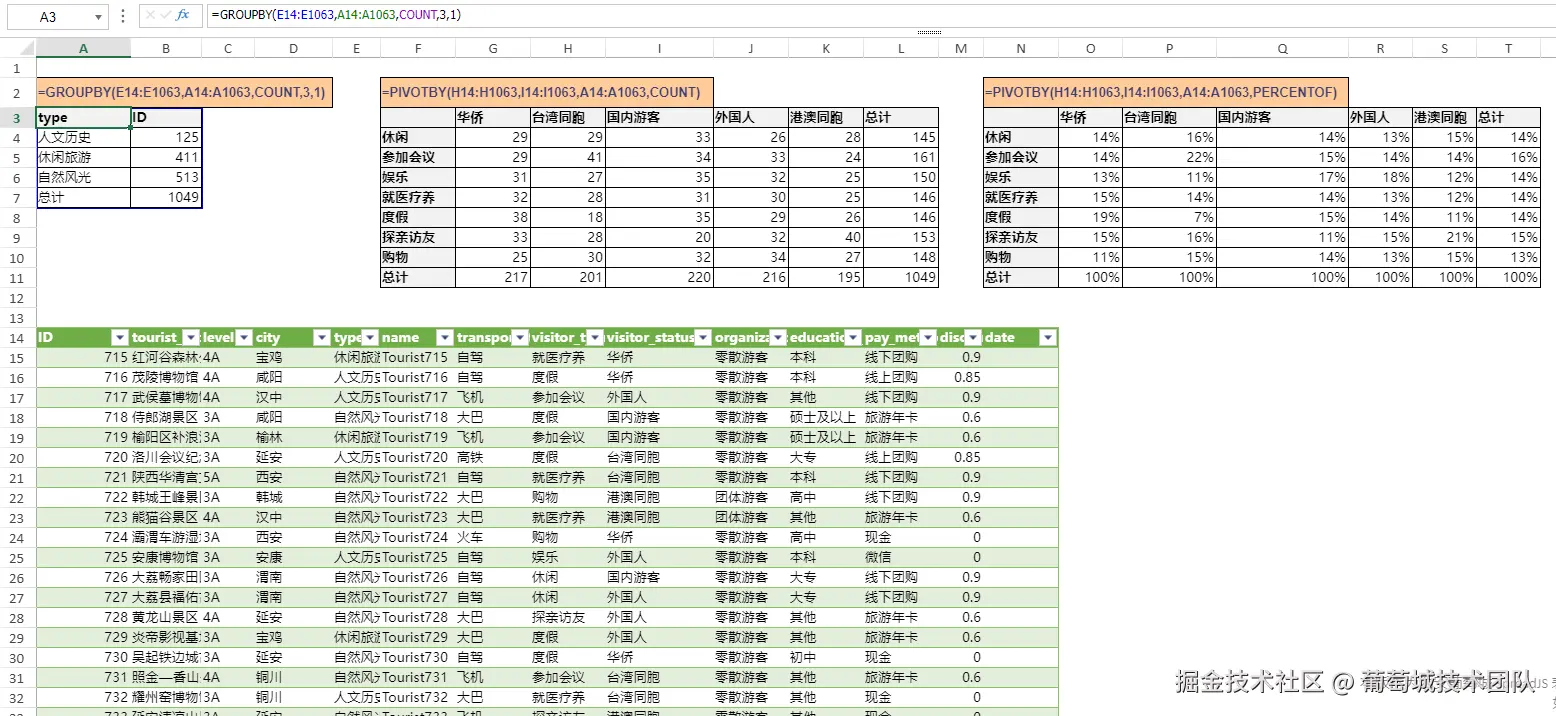
Task: Select the '高铁' transport cell in row 20
Action: pyautogui.click(x=492, y=458)
